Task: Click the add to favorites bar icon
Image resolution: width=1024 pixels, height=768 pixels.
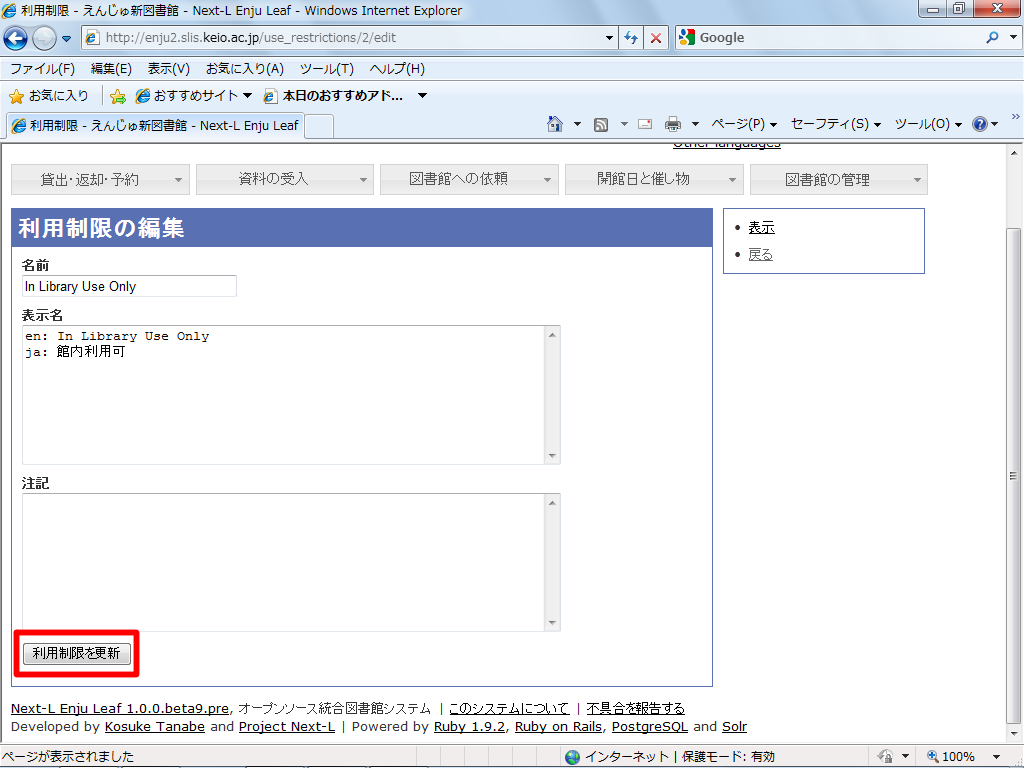Action: click(118, 97)
